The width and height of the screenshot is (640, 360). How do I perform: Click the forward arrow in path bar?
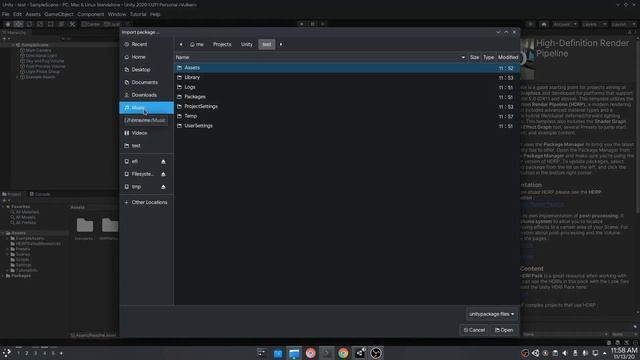pos(280,44)
